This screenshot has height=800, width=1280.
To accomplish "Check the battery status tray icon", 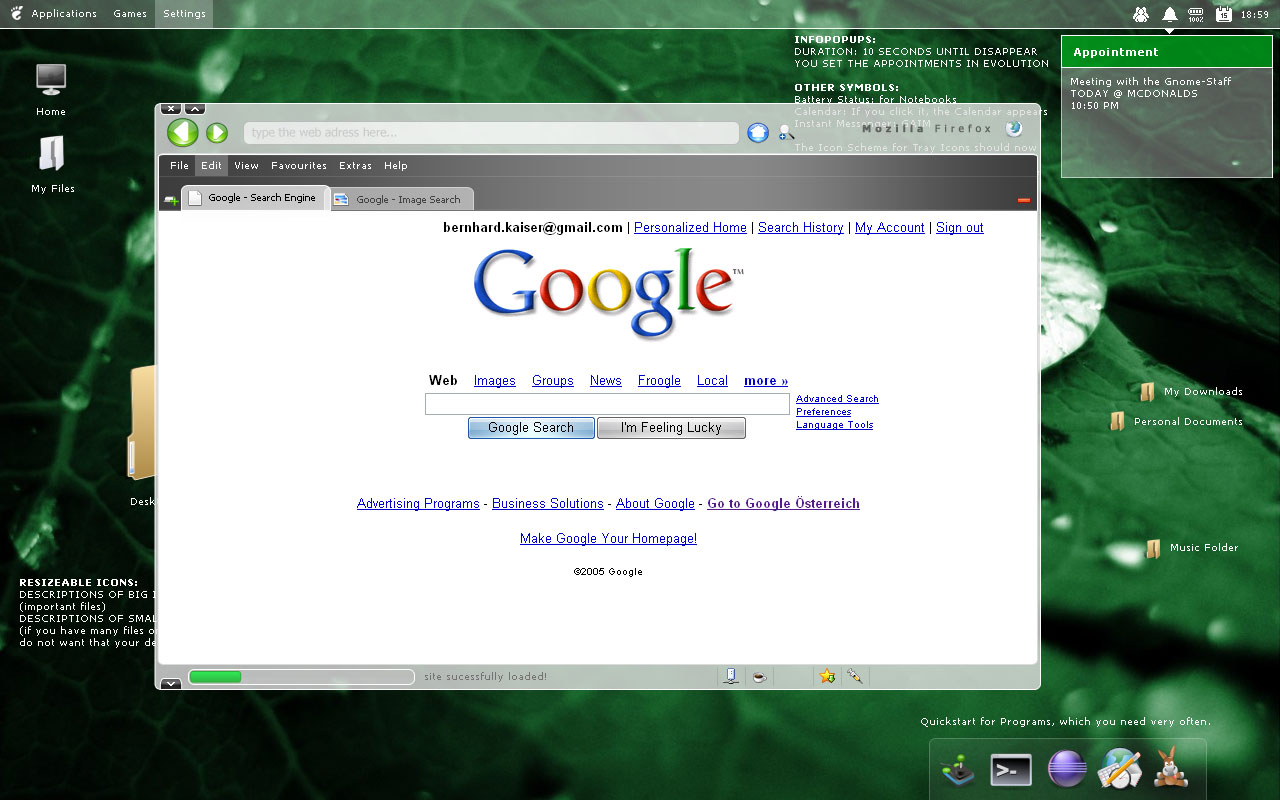I will (x=1196, y=14).
